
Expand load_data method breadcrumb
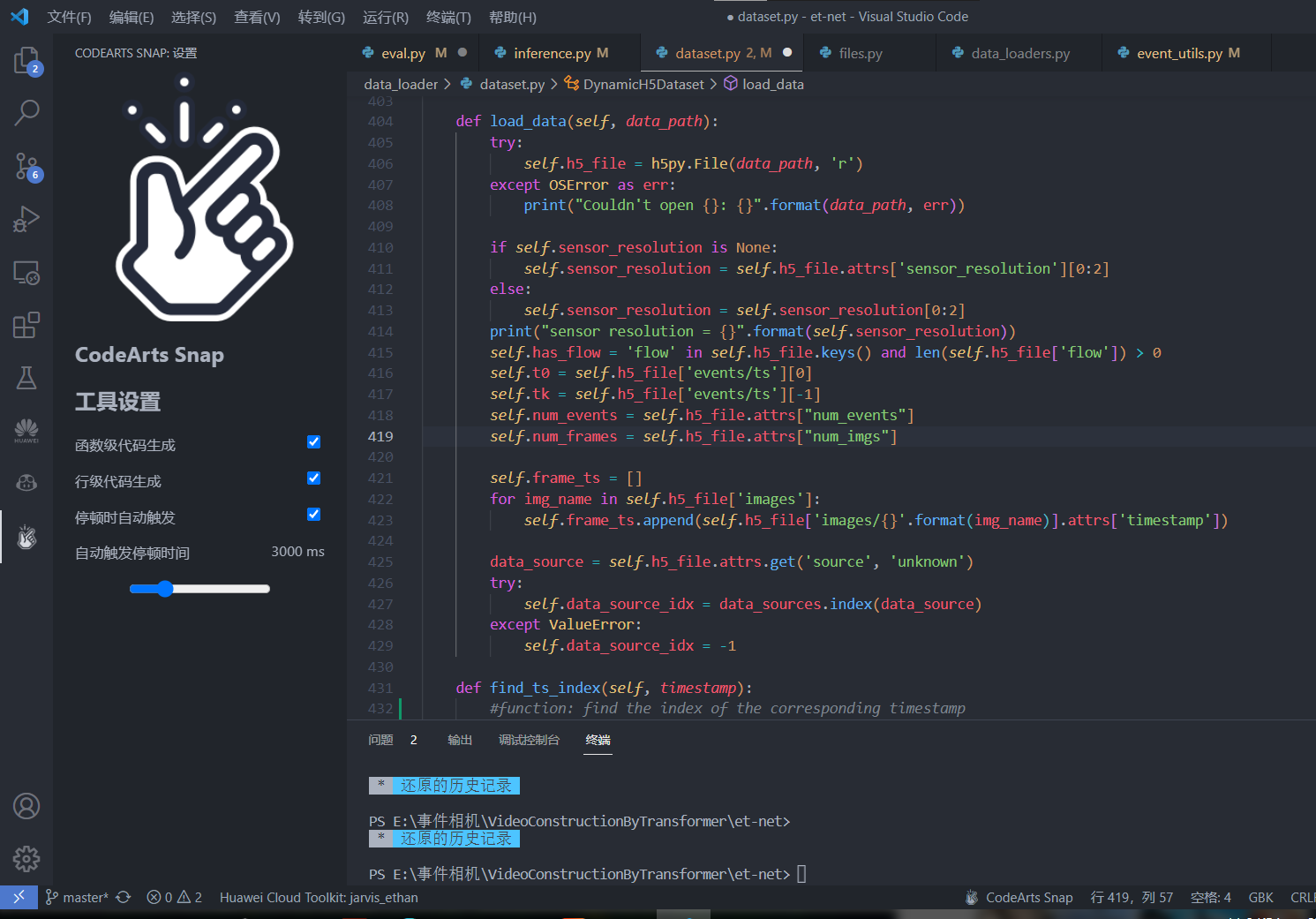(763, 84)
